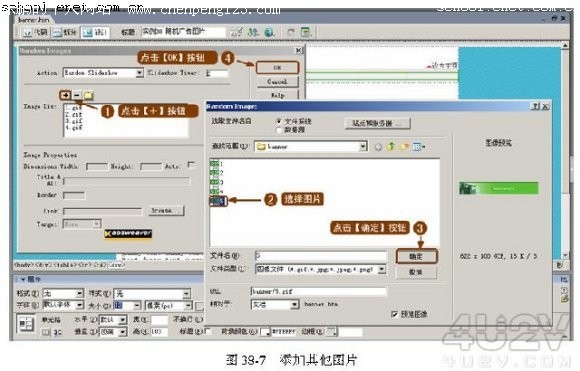Open the File Management icon in toolbar

coord(253,33)
